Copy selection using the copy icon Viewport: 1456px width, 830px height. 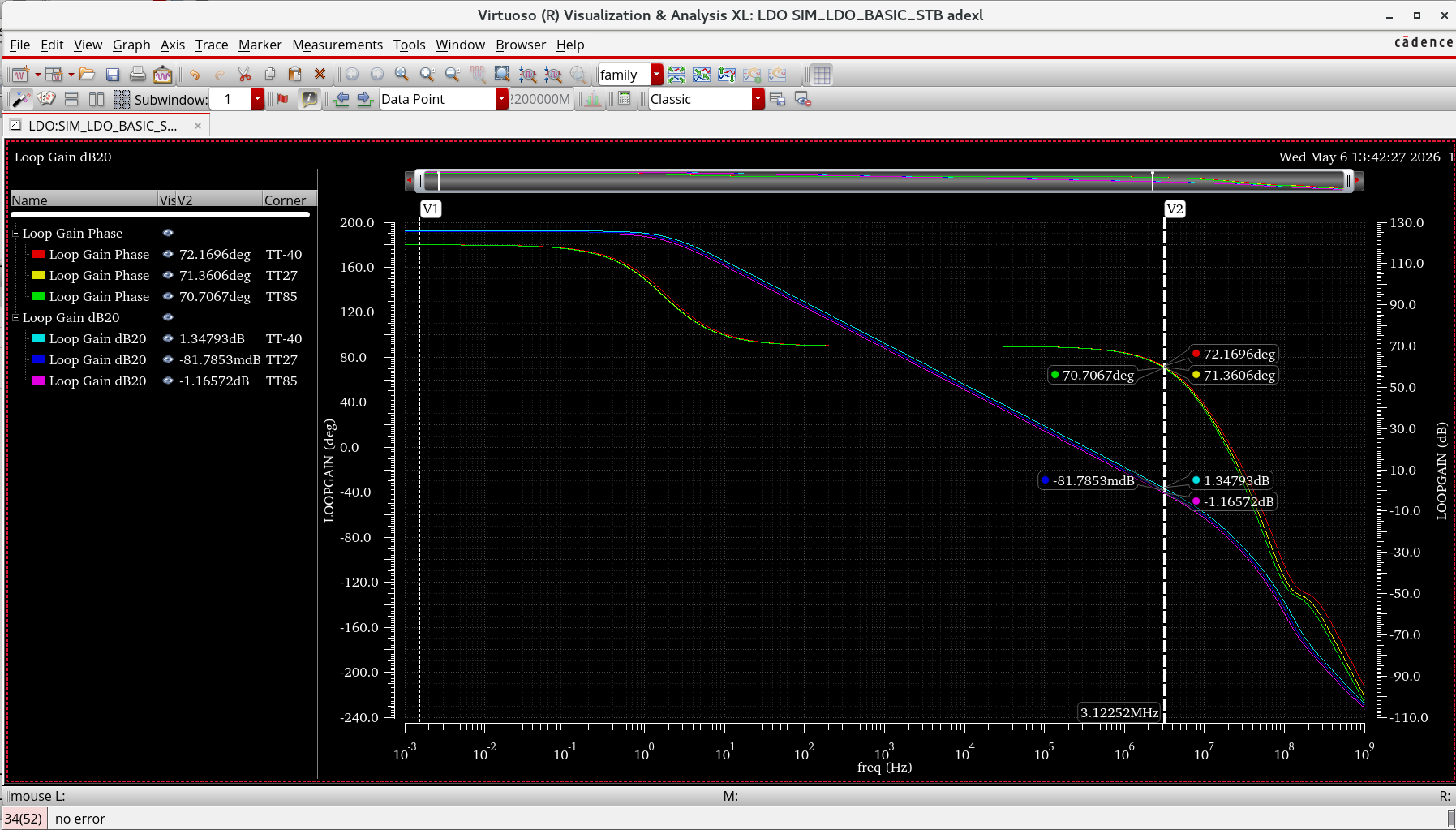point(270,75)
